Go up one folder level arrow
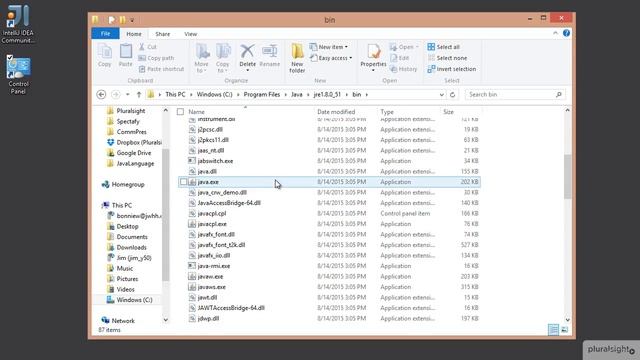The width and height of the screenshot is (640, 360). click(139, 94)
